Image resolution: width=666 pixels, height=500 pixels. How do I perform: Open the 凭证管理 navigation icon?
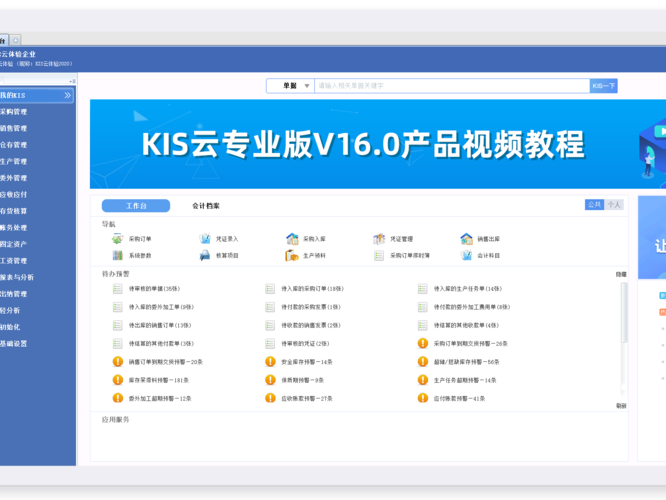[x=379, y=239]
